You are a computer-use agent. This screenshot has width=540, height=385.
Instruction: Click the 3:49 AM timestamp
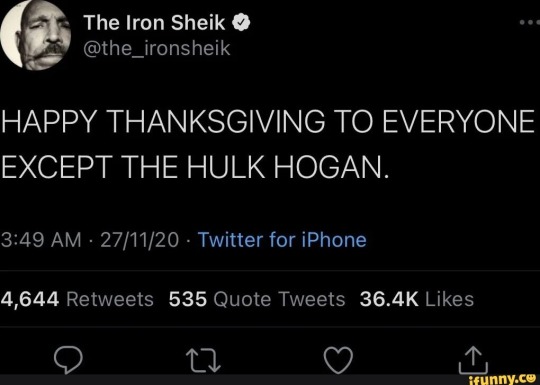[41, 240]
